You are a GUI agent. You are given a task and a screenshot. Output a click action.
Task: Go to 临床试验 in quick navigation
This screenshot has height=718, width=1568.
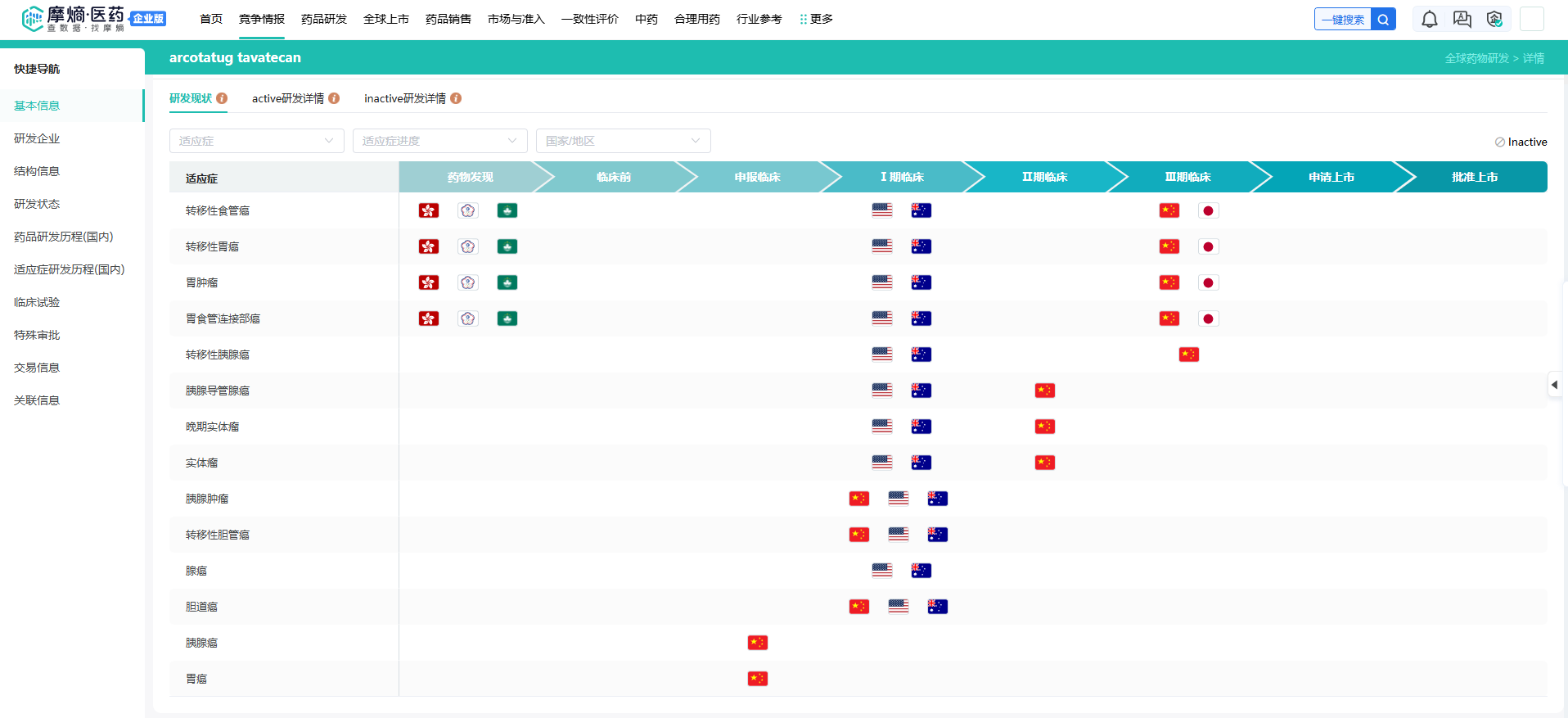37,302
